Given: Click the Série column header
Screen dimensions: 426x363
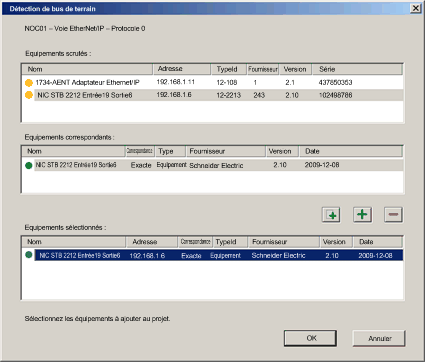Looking at the screenshot, I should 357,69.
